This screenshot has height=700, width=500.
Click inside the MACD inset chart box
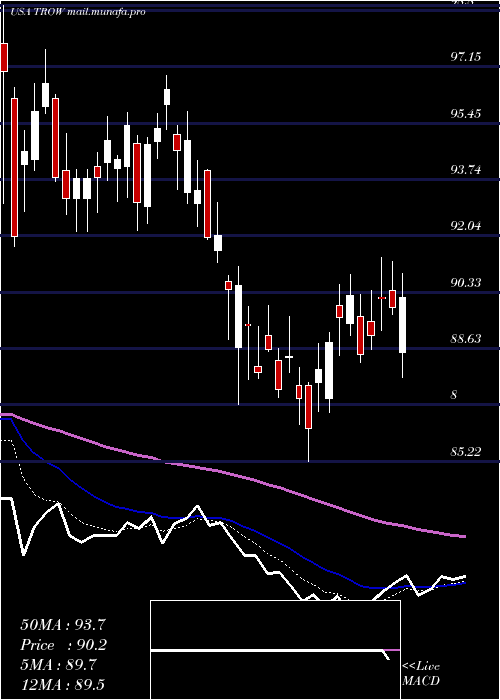275,650
